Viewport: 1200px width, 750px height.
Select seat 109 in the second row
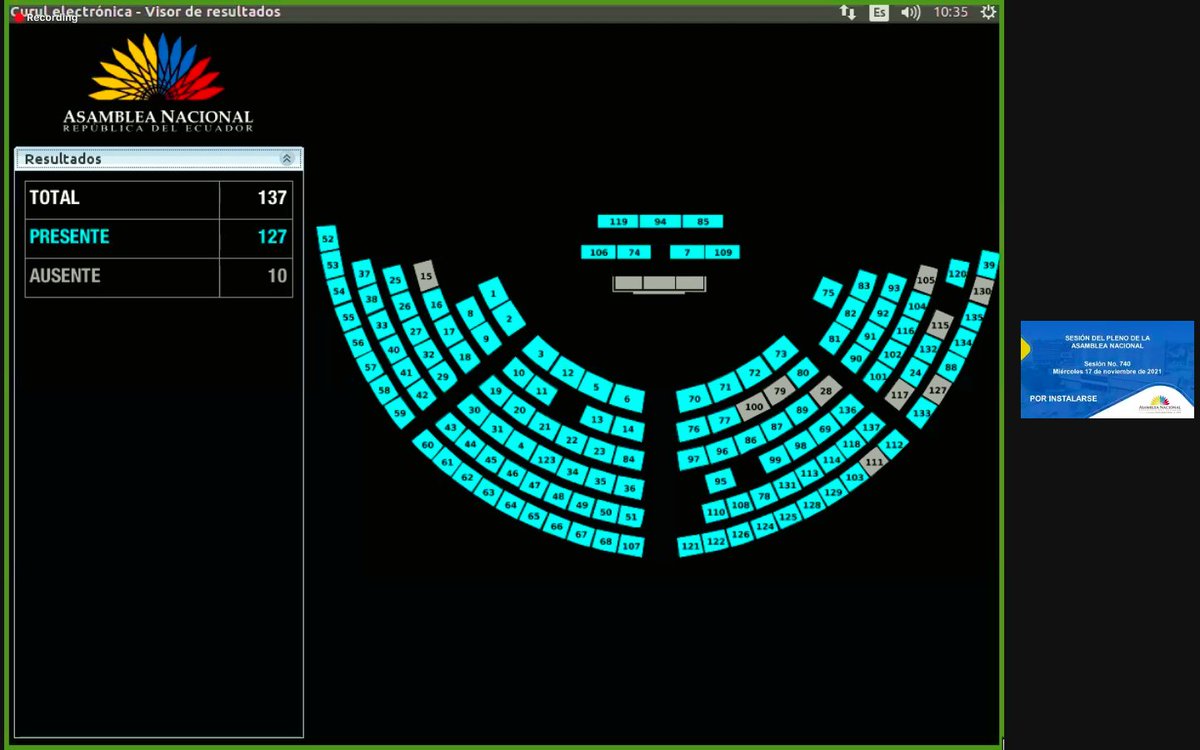coord(722,252)
